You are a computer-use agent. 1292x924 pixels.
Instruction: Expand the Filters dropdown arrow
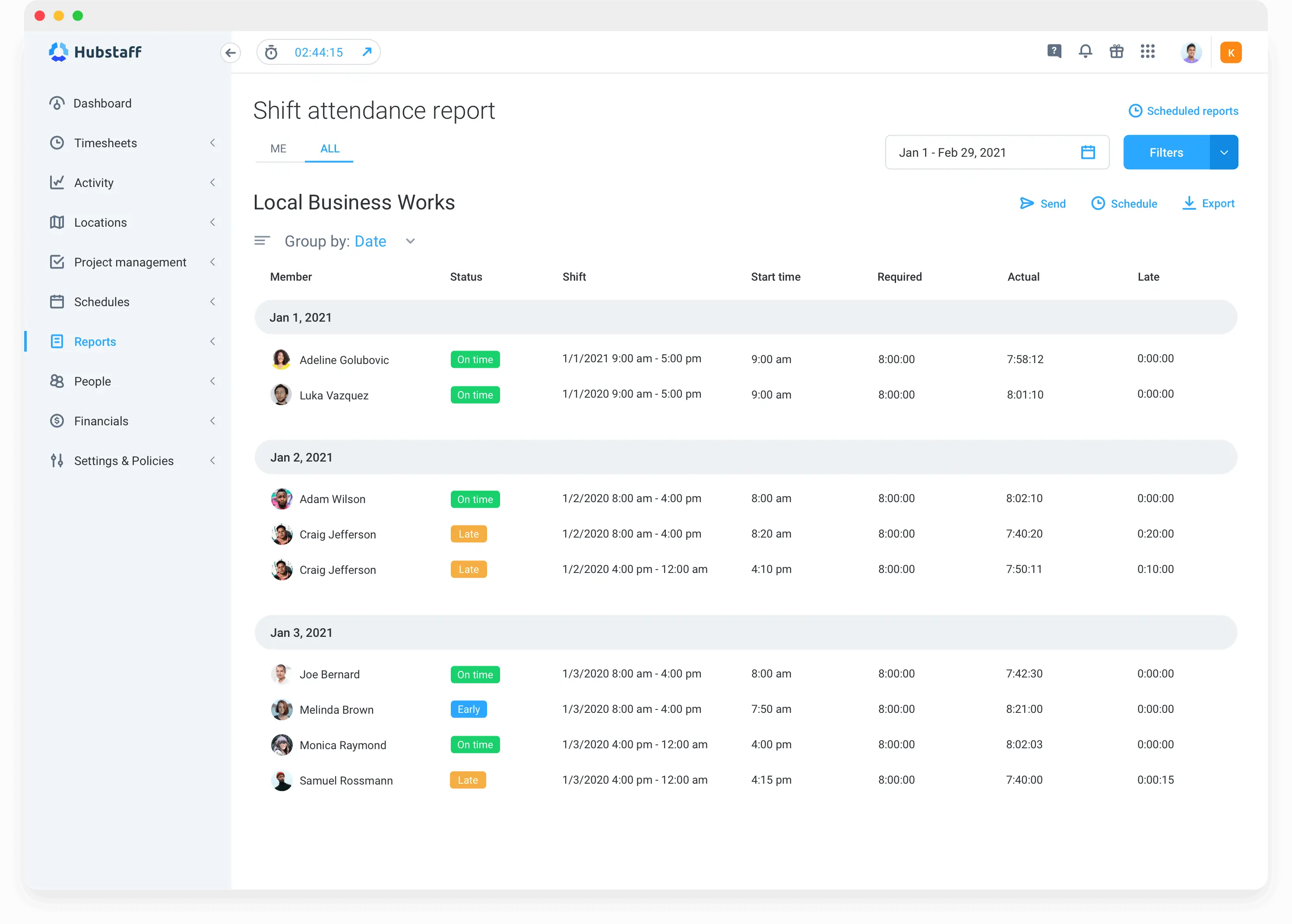click(x=1224, y=152)
